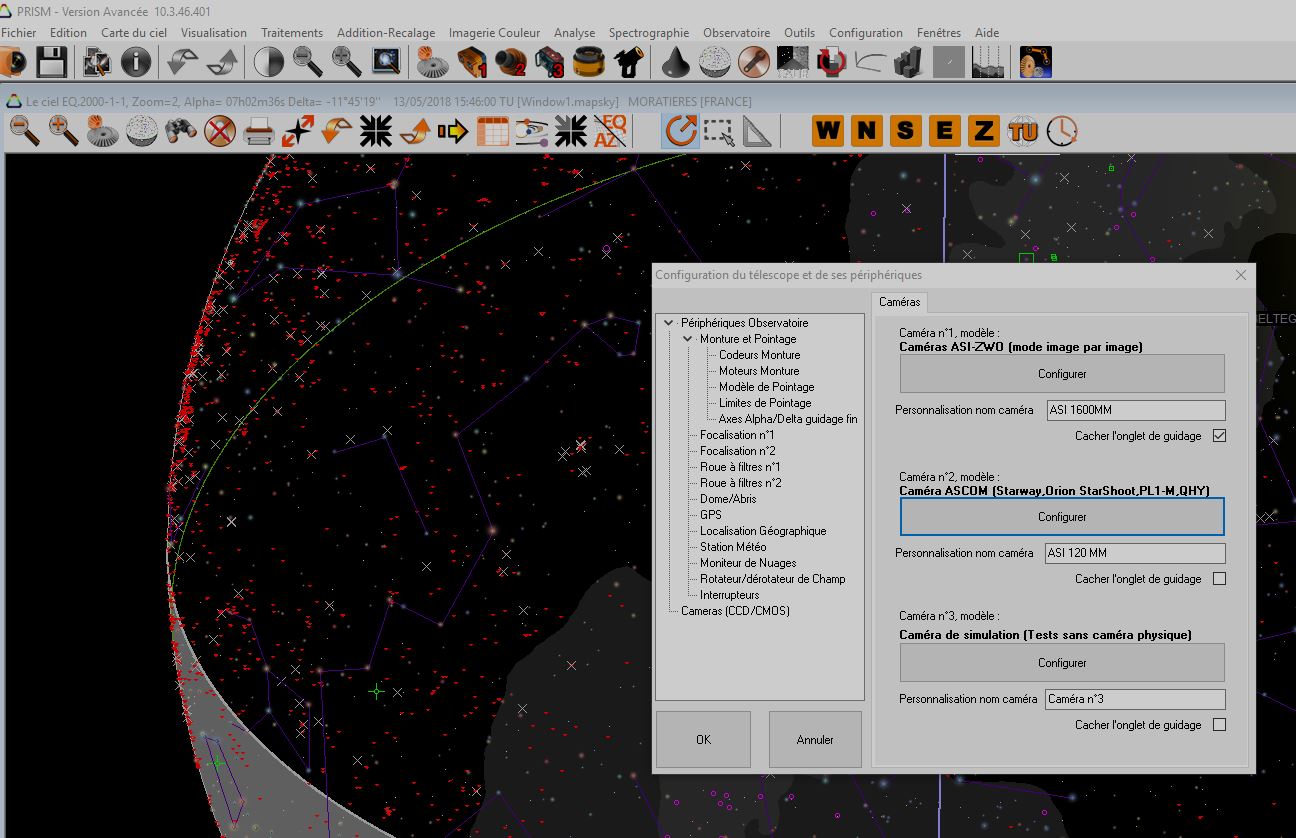Open the Observatoire menu

736,33
